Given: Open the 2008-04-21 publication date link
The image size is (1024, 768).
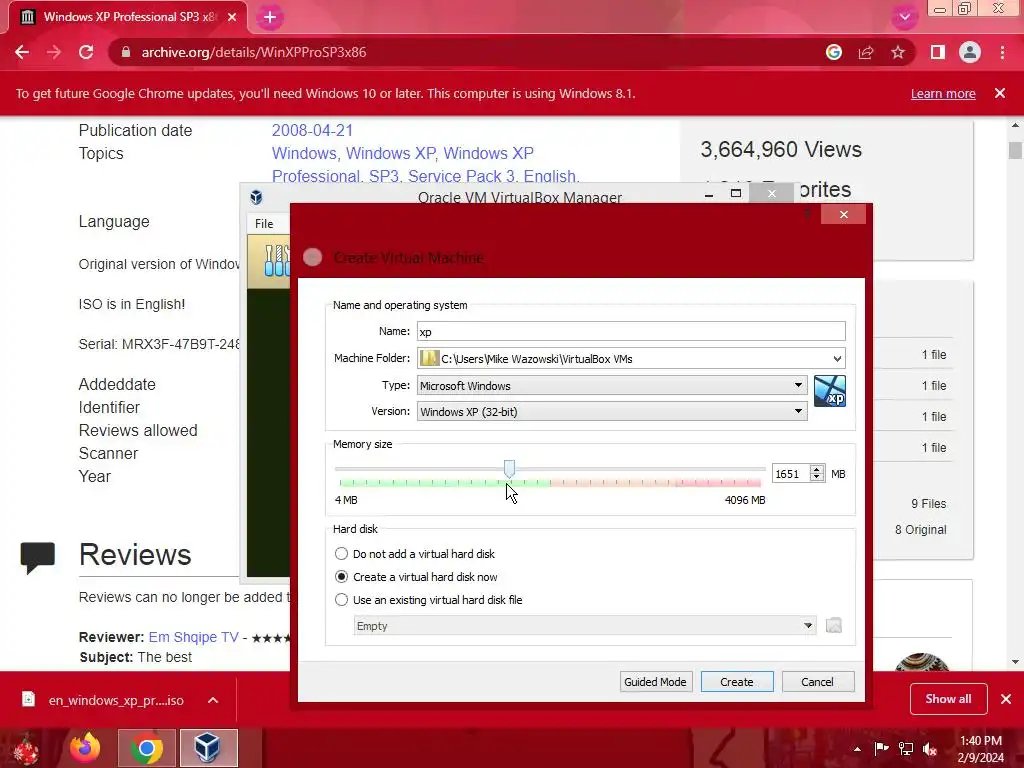Looking at the screenshot, I should pos(312,131).
